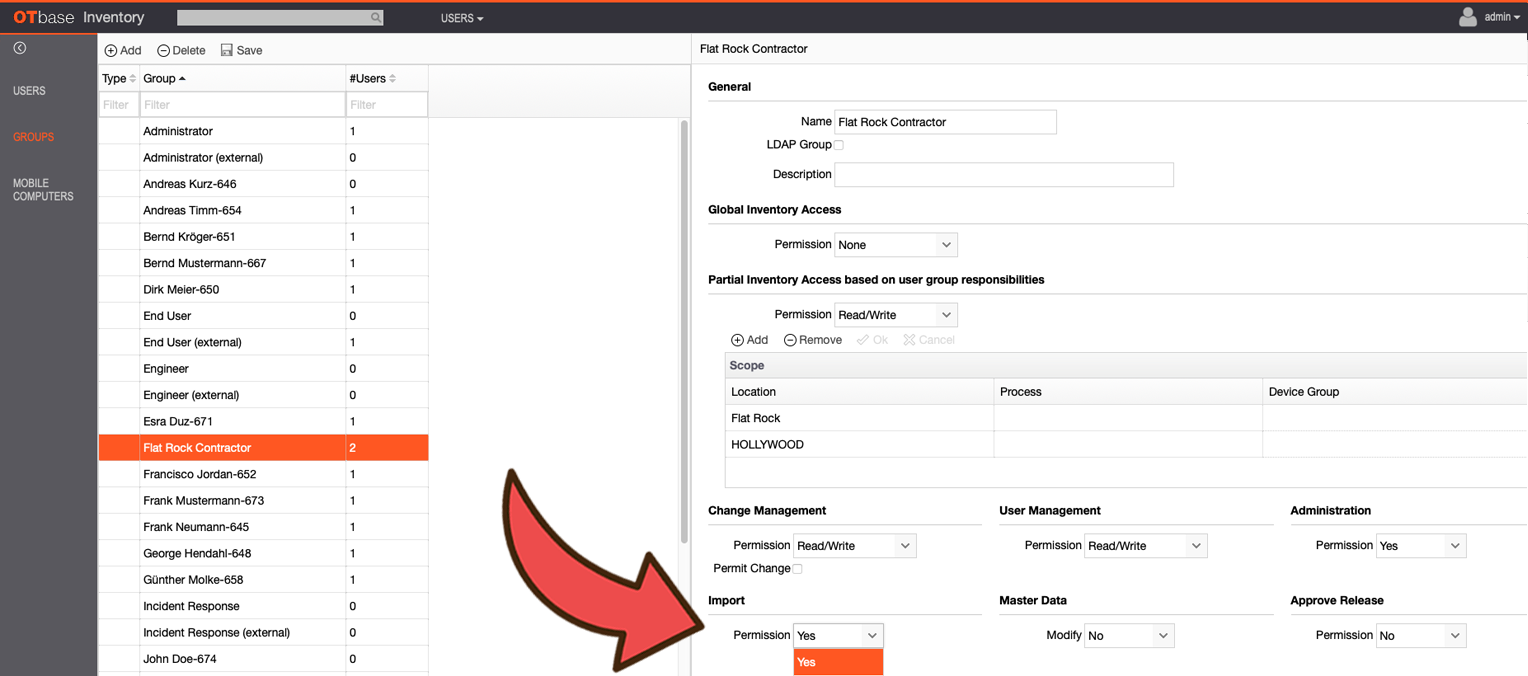The height and width of the screenshot is (676, 1528).
Task: Click Remove scope minus icon
Action: tap(790, 340)
